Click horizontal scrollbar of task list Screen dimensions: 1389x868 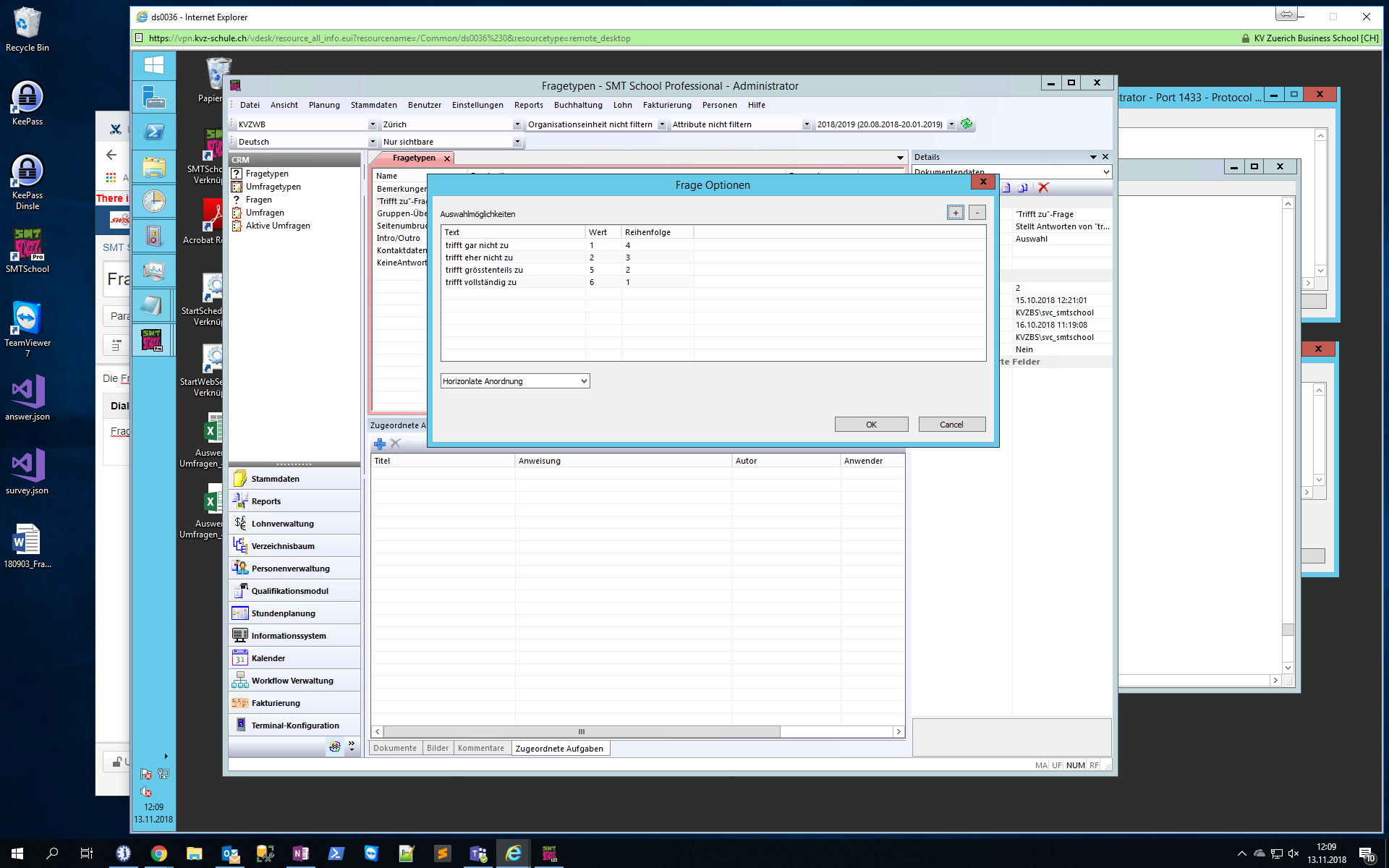coord(581,732)
